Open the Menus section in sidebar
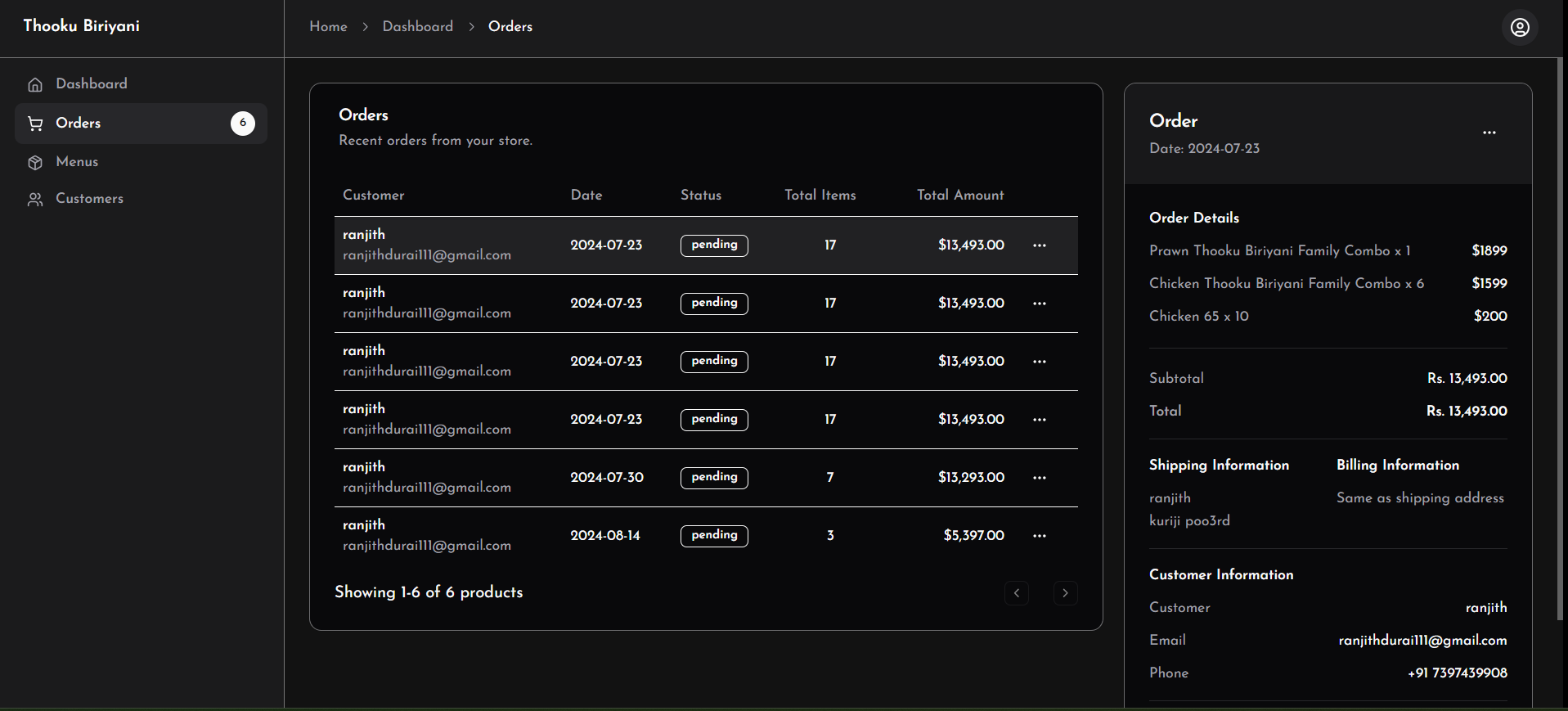Screen dimensions: 1568x711 click(x=77, y=162)
